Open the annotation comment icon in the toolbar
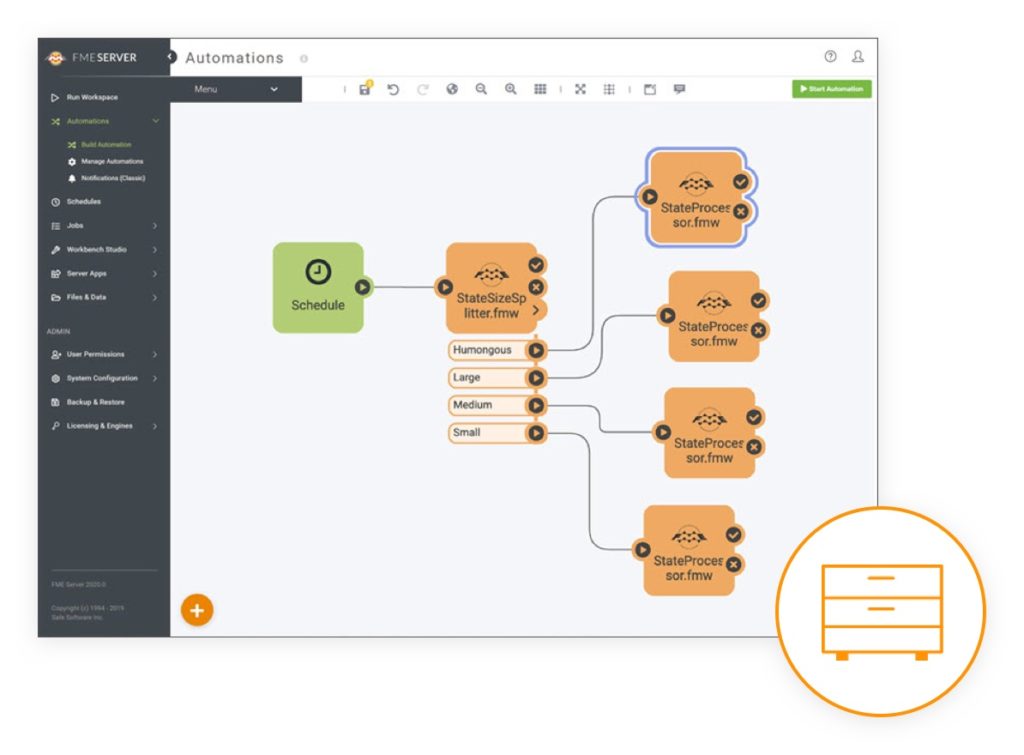 (x=678, y=89)
